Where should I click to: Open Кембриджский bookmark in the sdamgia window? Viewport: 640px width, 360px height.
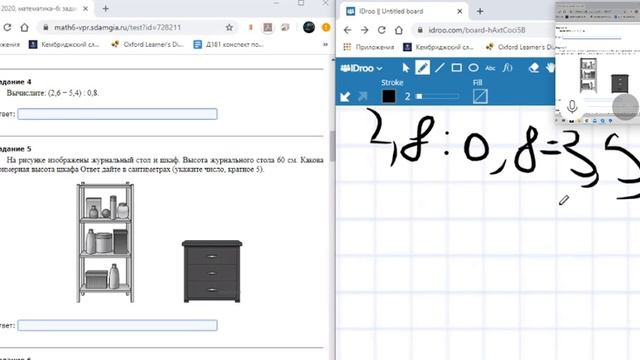pos(64,44)
